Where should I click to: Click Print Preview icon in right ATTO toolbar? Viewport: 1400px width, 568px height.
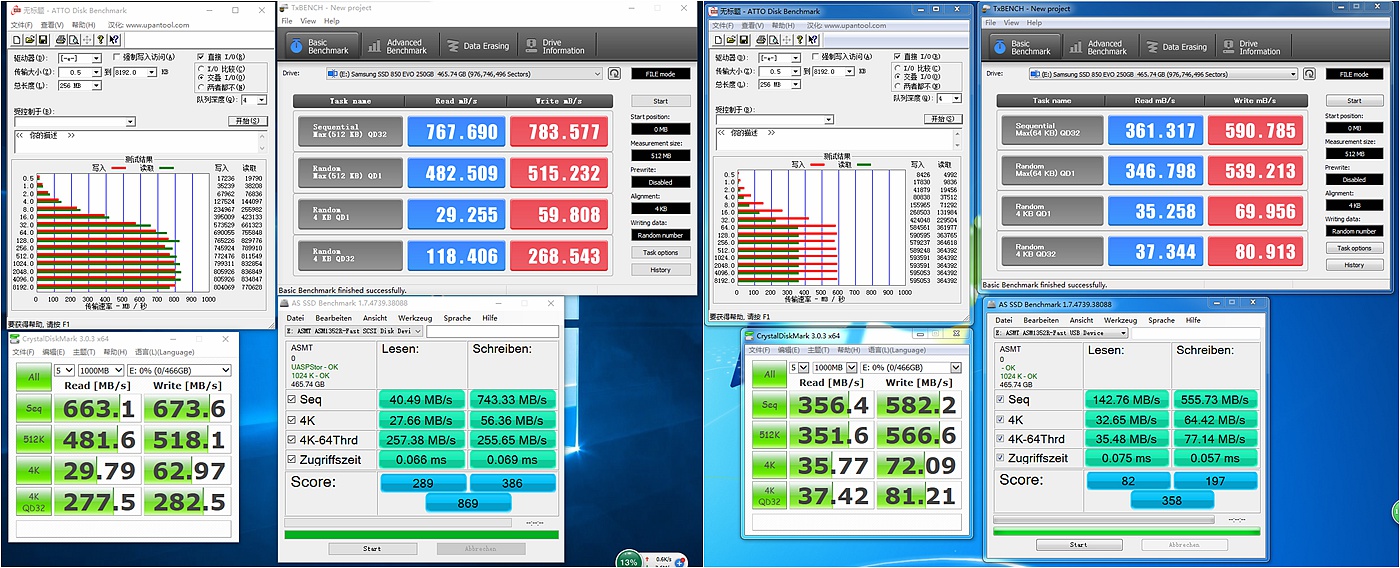(774, 40)
